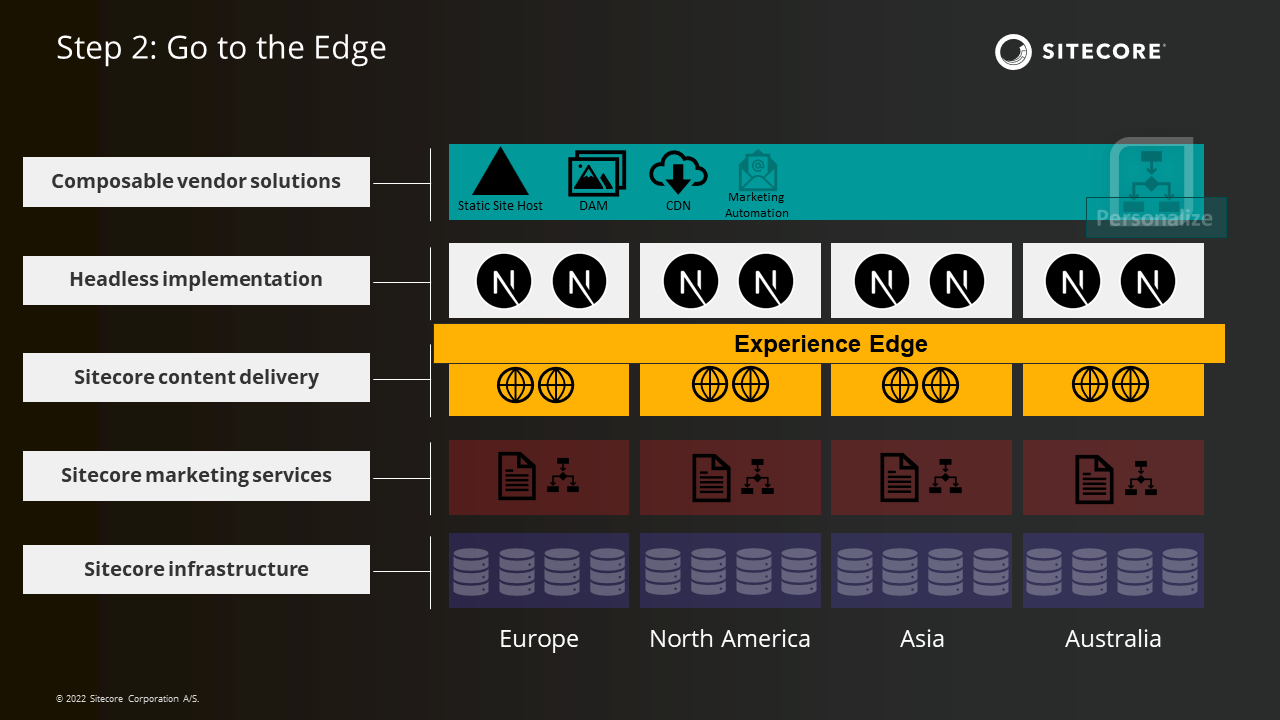Select the Sitecore infrastructure label
This screenshot has width=1280, height=720.
pyautogui.click(x=196, y=570)
